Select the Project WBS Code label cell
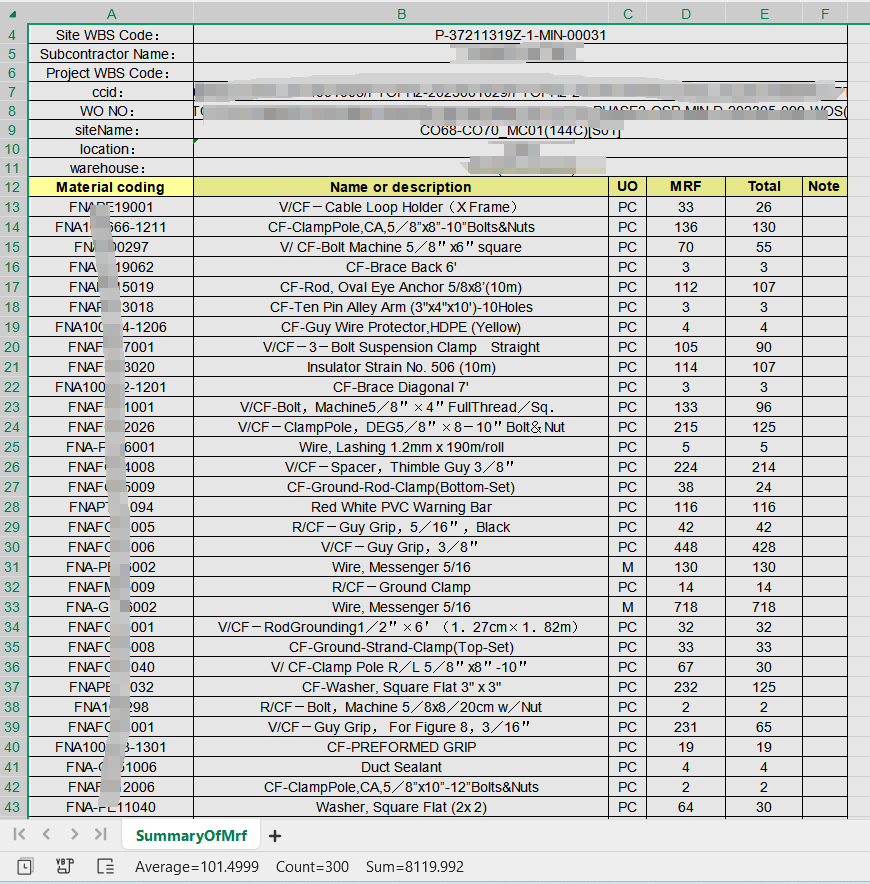This screenshot has height=884, width=870. (x=111, y=73)
